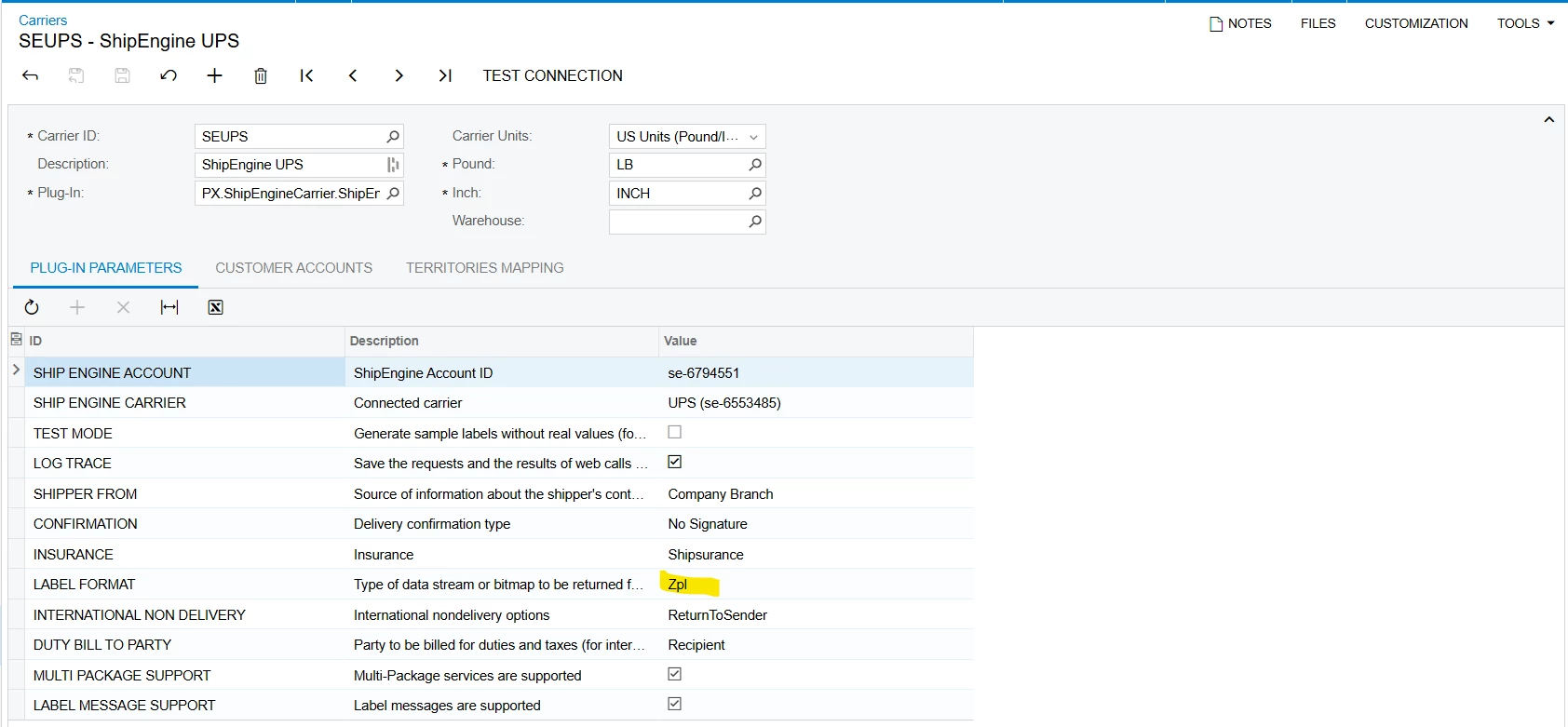The height and width of the screenshot is (727, 1568).
Task: Jump to the last record
Action: tap(445, 75)
